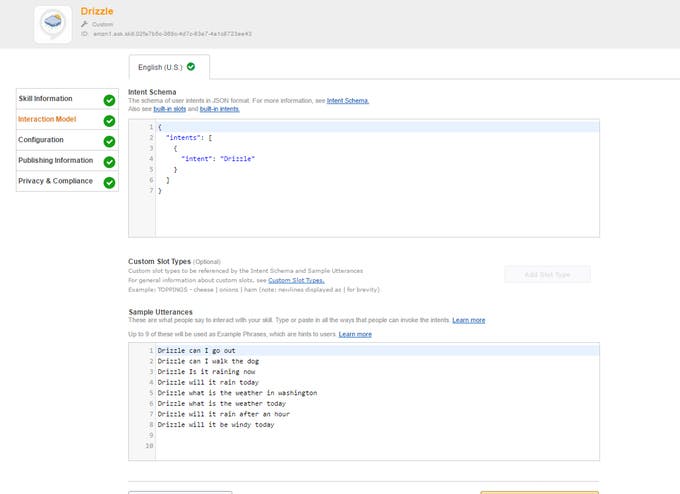
Task: Select Interaction Model section
Action: pos(67,119)
